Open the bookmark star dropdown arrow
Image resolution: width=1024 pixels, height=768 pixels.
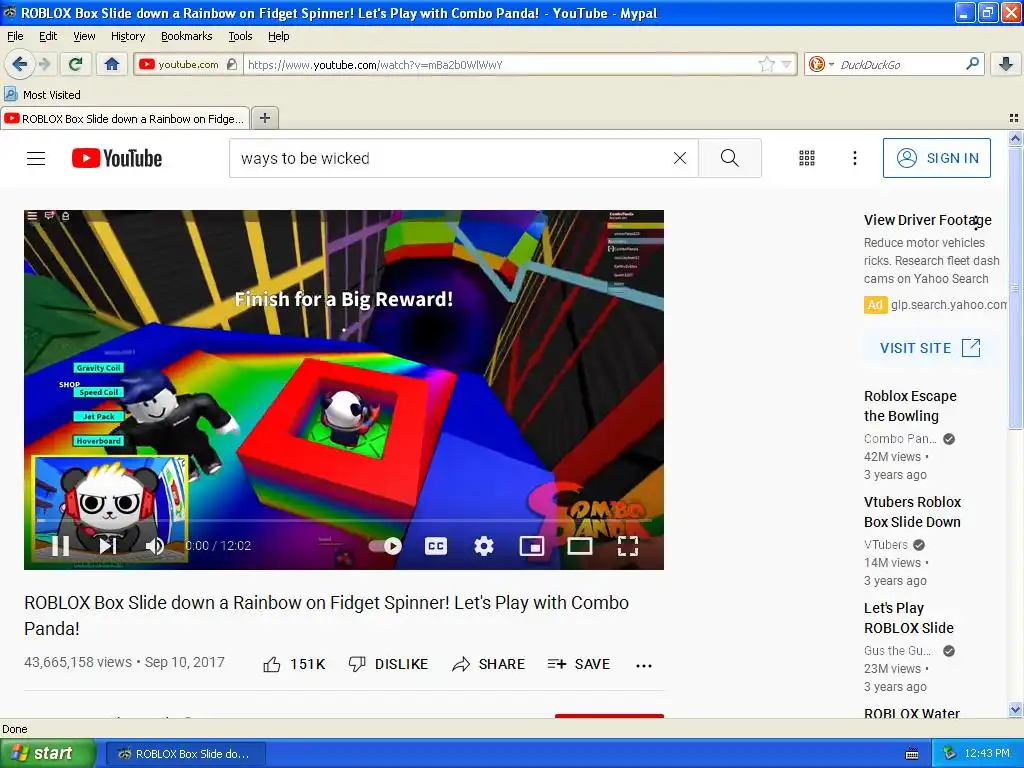(x=786, y=64)
